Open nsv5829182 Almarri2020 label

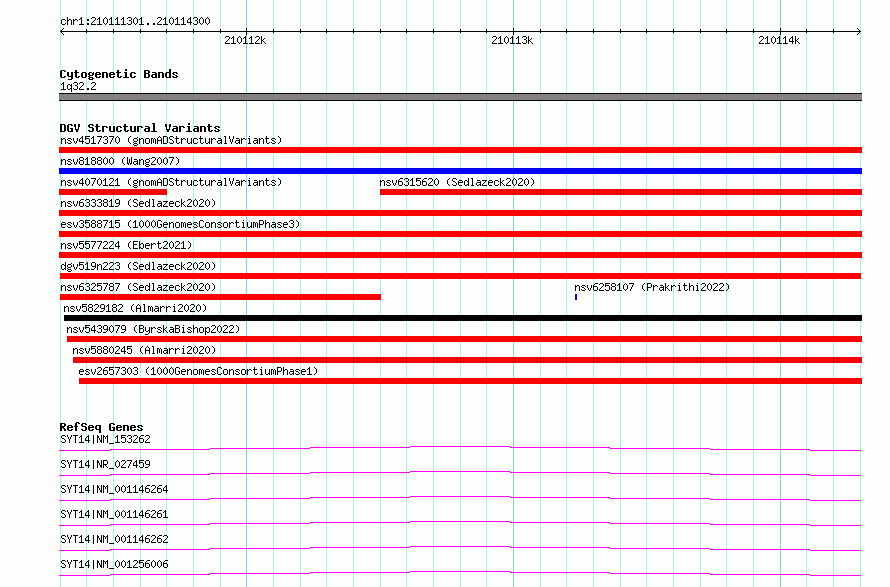click(x=135, y=308)
